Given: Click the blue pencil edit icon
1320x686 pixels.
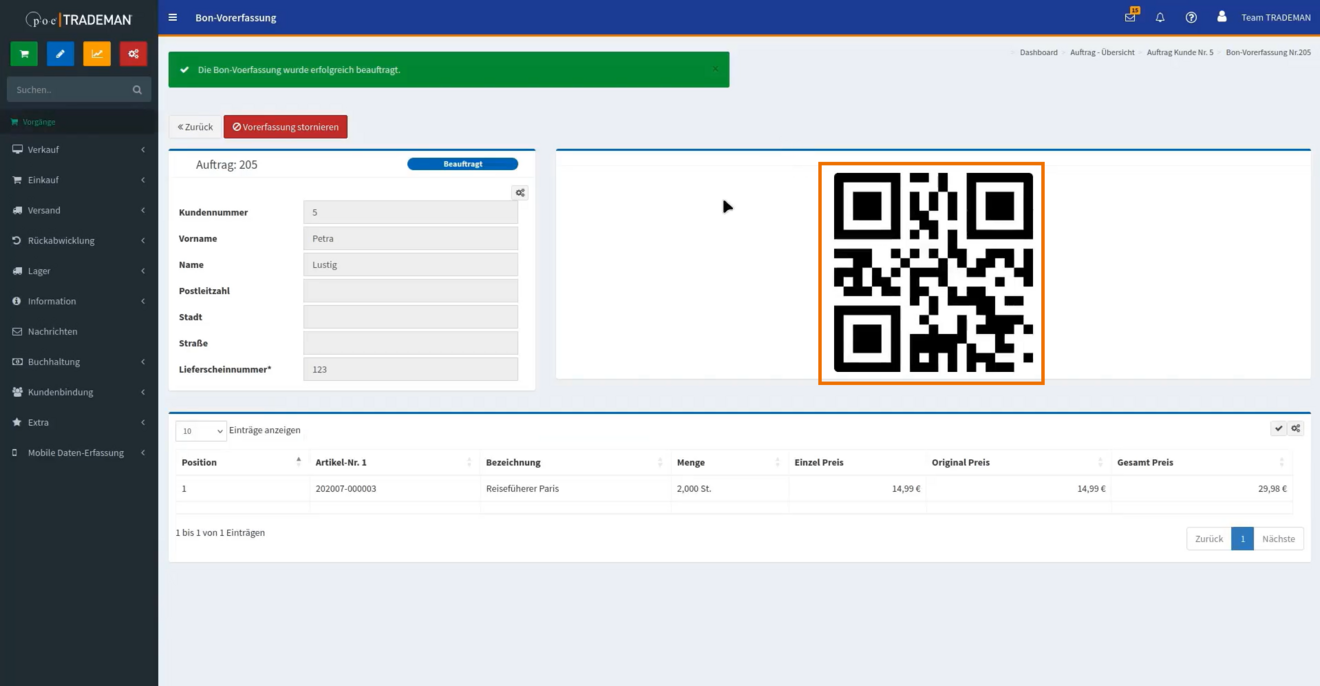Looking at the screenshot, I should click(60, 53).
